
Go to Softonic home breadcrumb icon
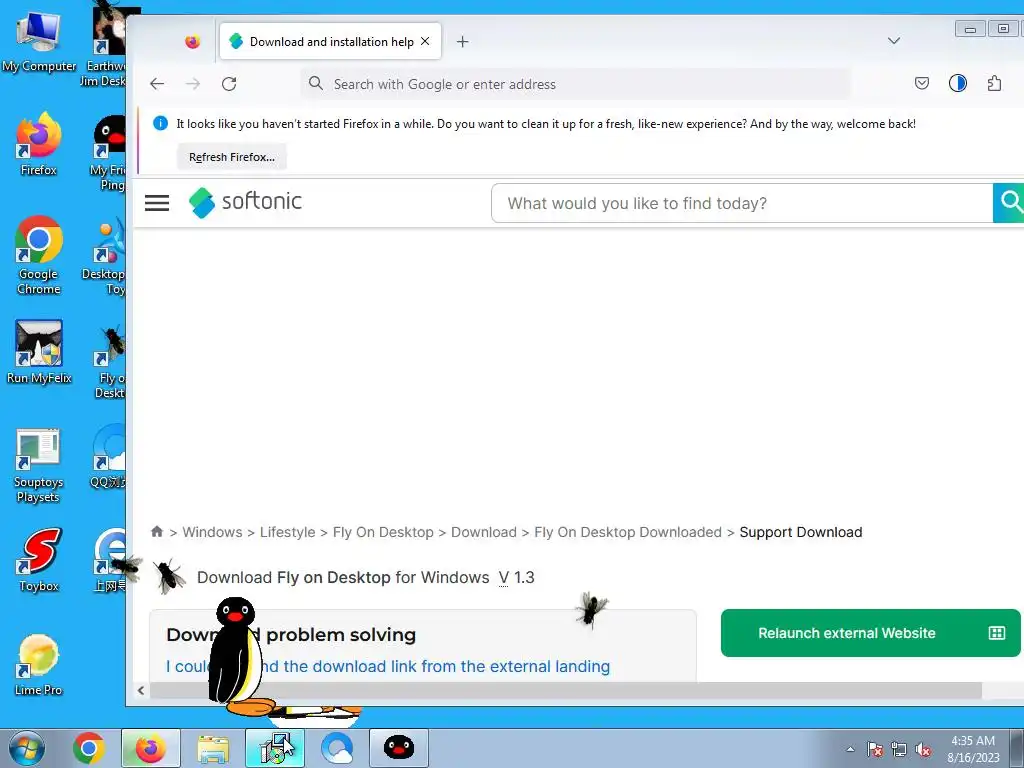[x=157, y=532]
